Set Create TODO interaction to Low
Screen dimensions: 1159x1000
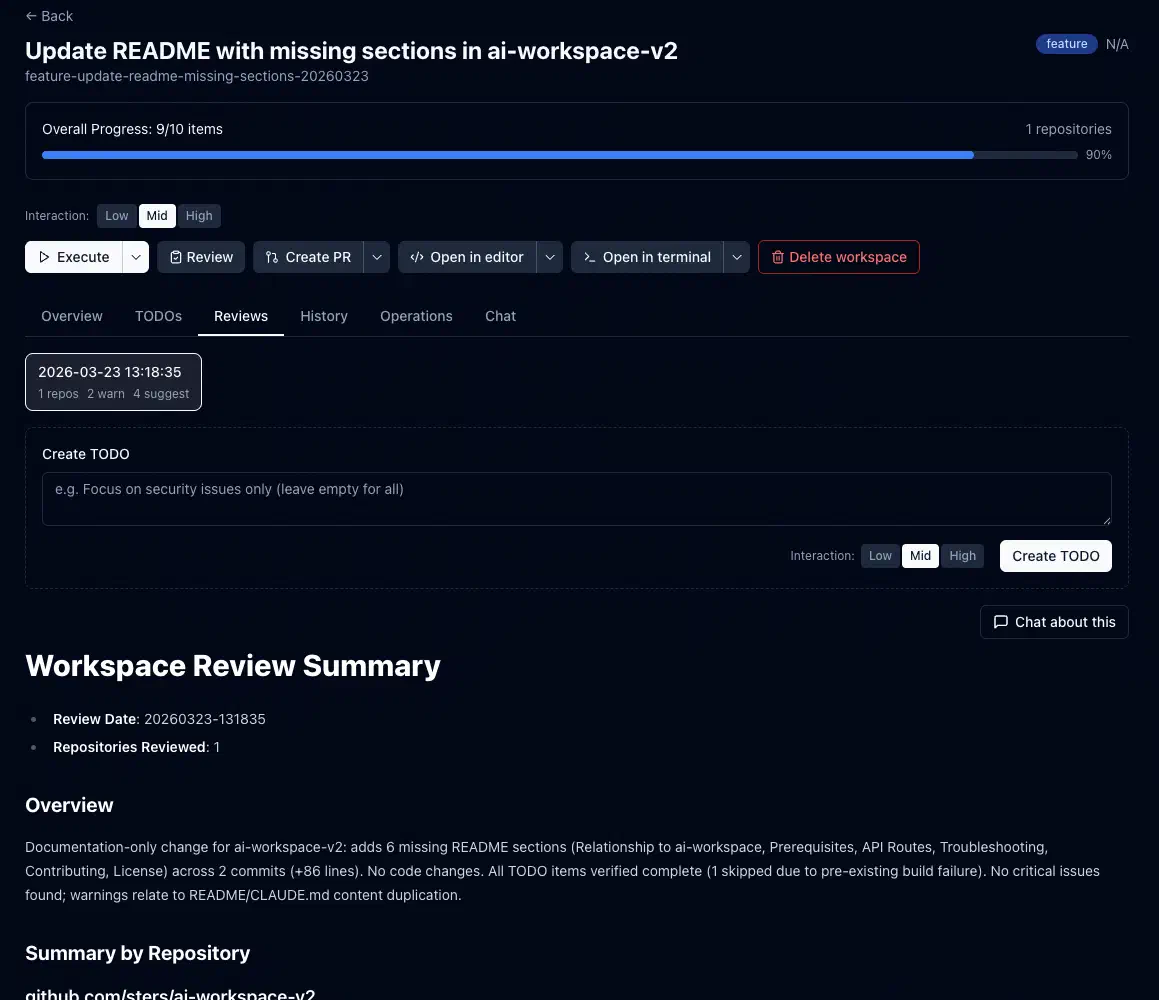pos(880,556)
